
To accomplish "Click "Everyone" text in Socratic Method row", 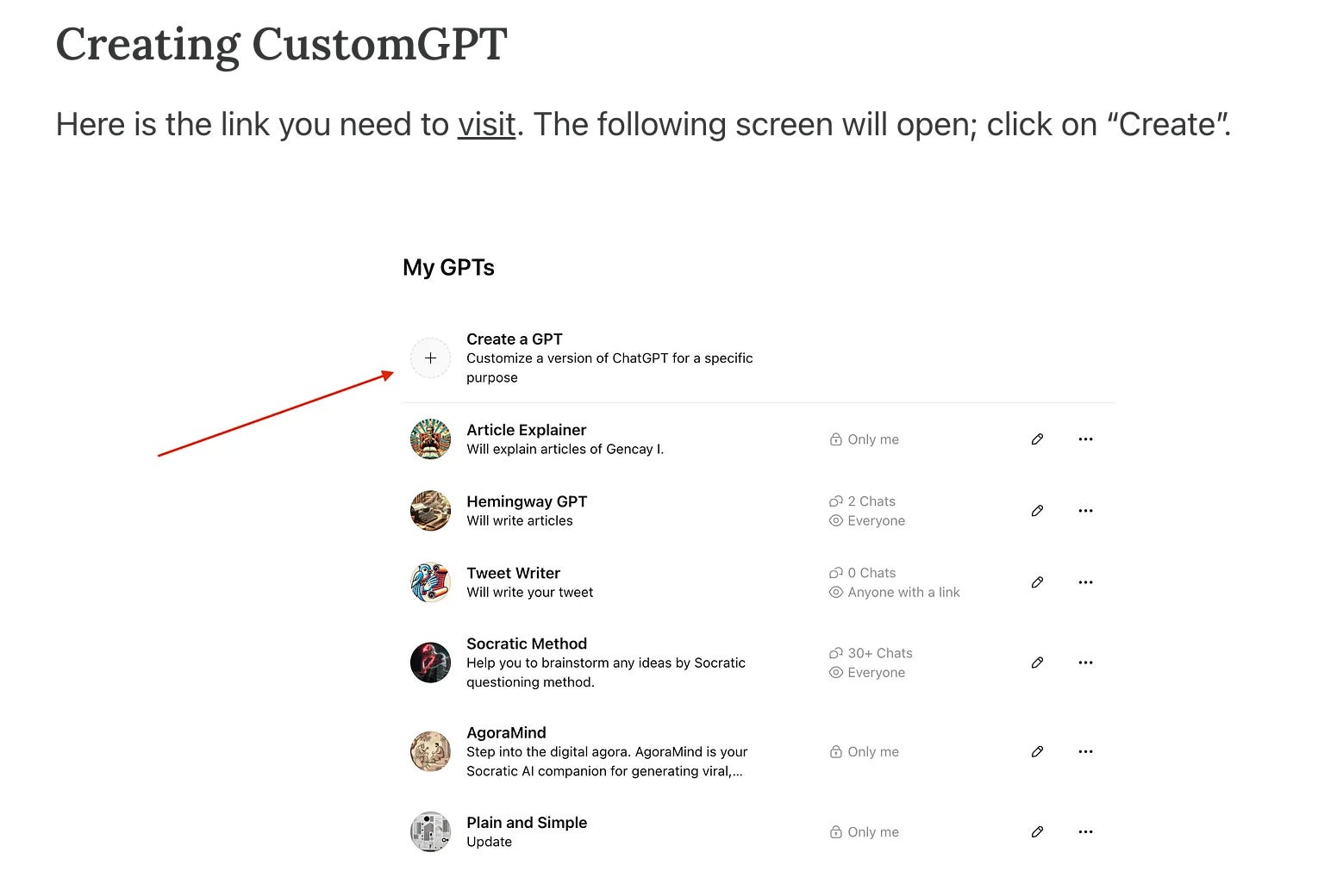I will [876, 672].
